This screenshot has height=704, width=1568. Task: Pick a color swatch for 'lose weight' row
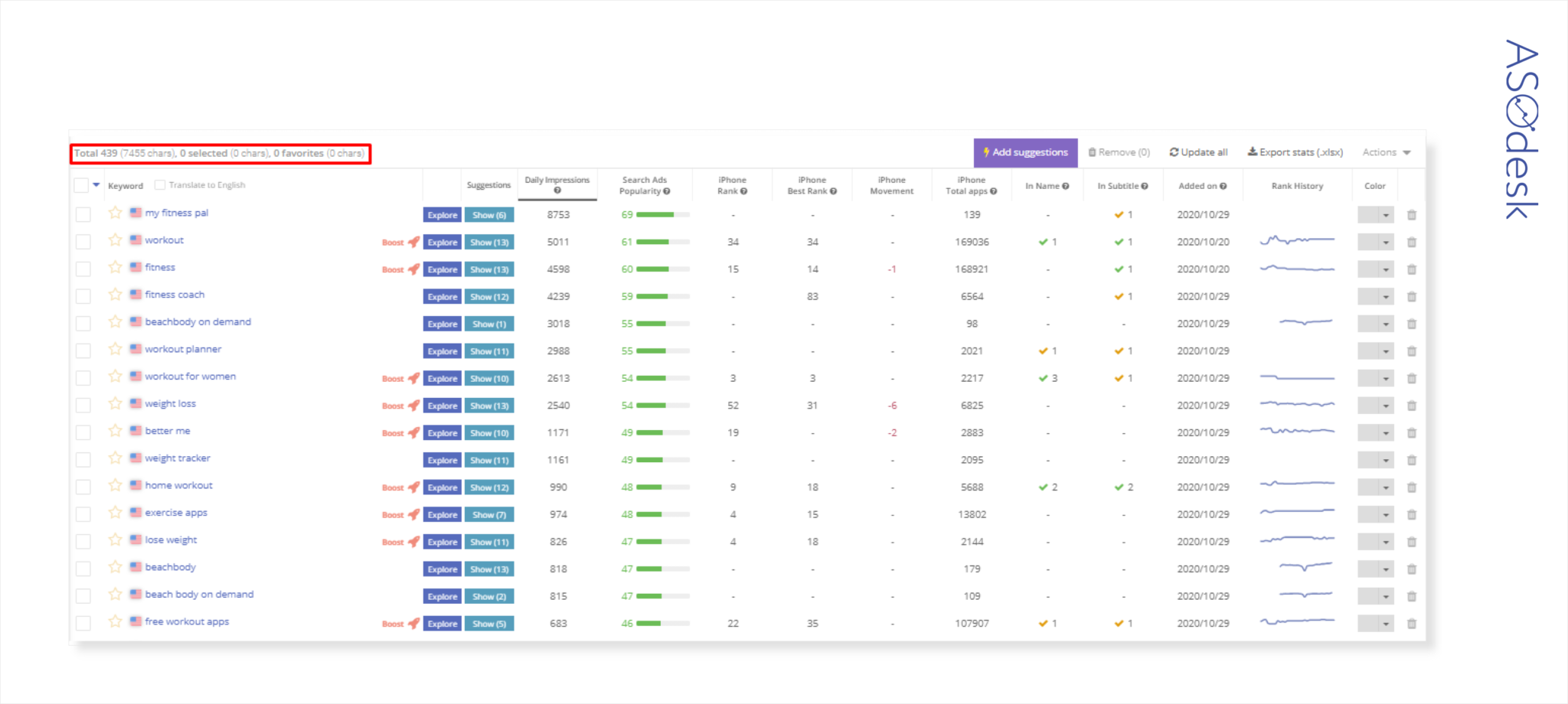[x=1368, y=542]
